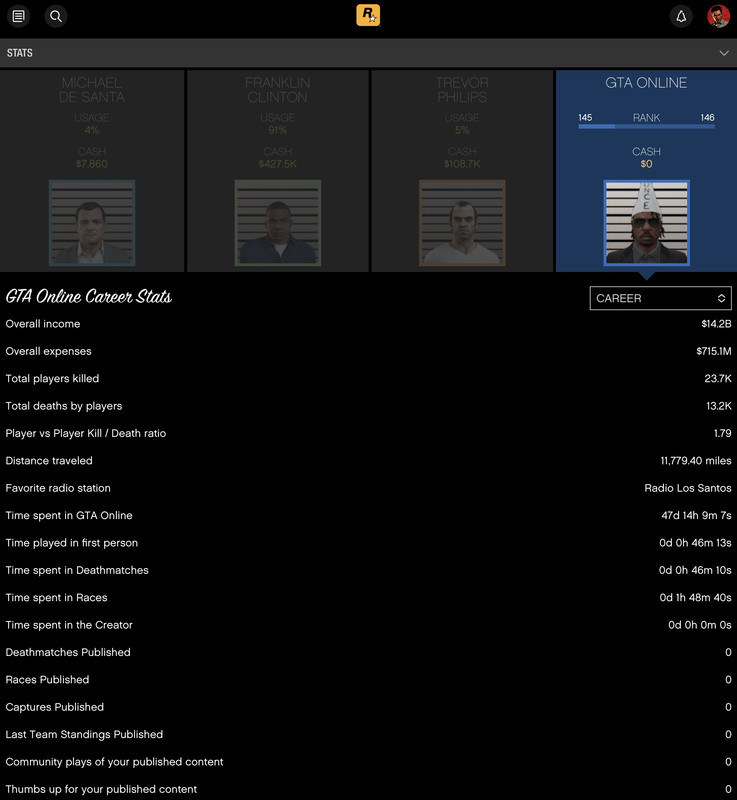
Task: Click the Rockstar Games Social Club logo
Action: pyautogui.click(x=368, y=15)
